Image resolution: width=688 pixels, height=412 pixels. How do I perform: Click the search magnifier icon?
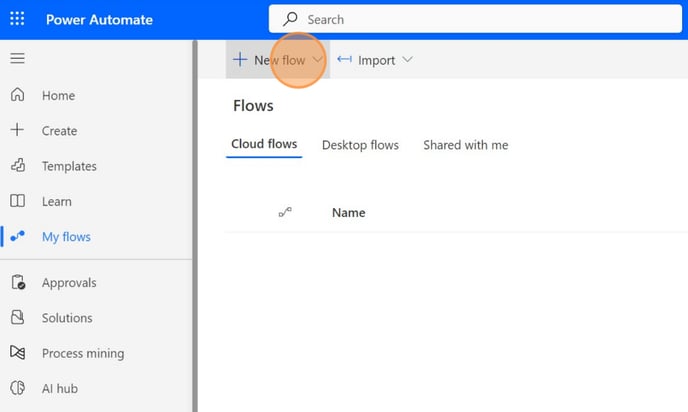pos(290,19)
